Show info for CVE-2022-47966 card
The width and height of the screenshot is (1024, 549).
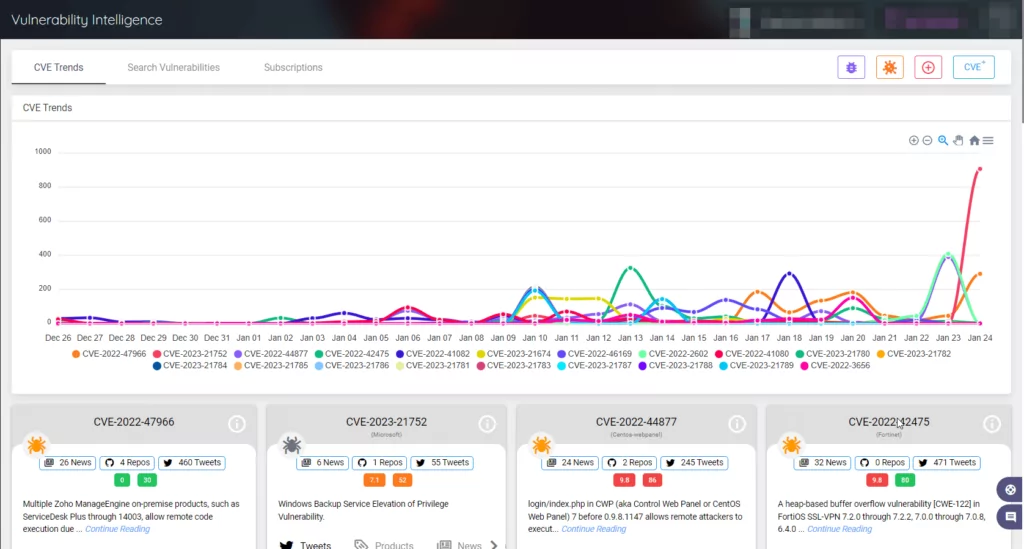(x=236, y=424)
